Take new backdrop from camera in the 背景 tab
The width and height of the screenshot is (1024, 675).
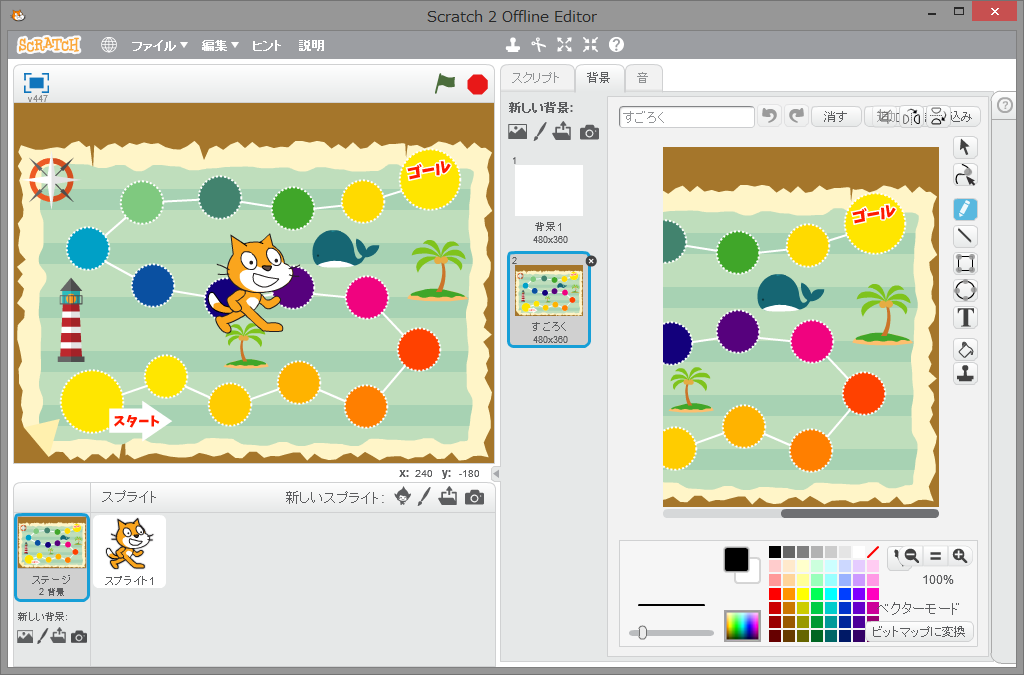589,133
